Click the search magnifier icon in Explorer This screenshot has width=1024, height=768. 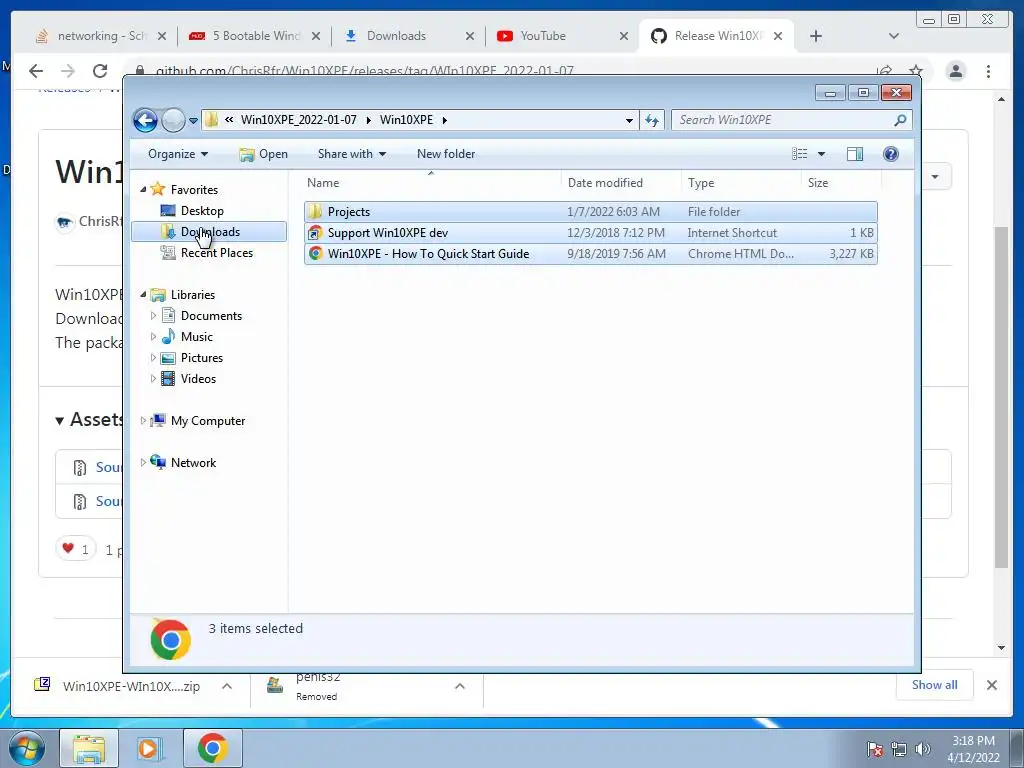(x=901, y=120)
